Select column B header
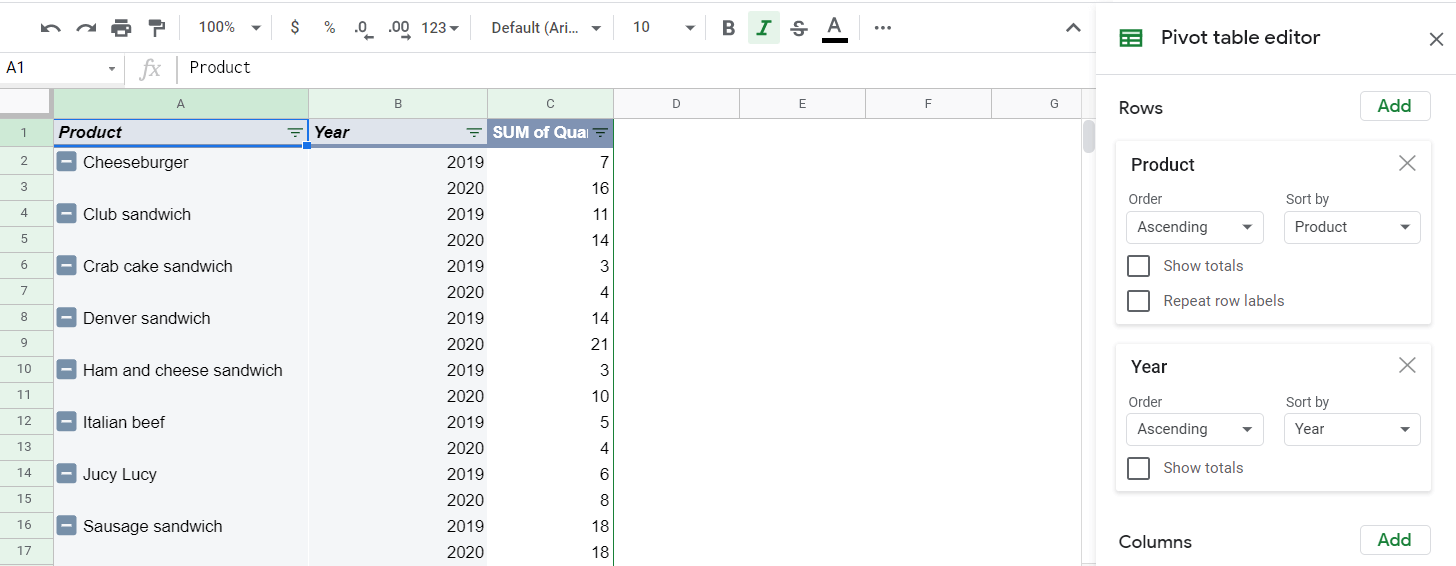1456x566 pixels. click(398, 103)
